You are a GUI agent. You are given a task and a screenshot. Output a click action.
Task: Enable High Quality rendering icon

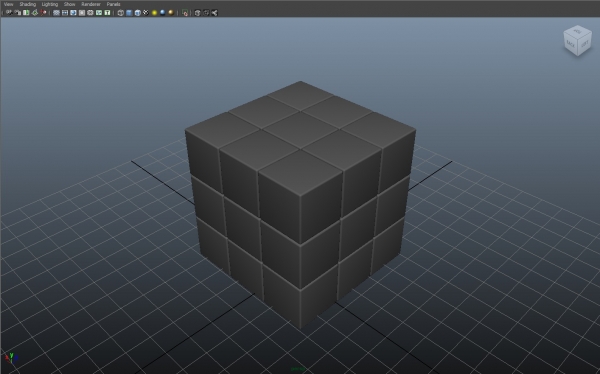pyautogui.click(x=171, y=13)
